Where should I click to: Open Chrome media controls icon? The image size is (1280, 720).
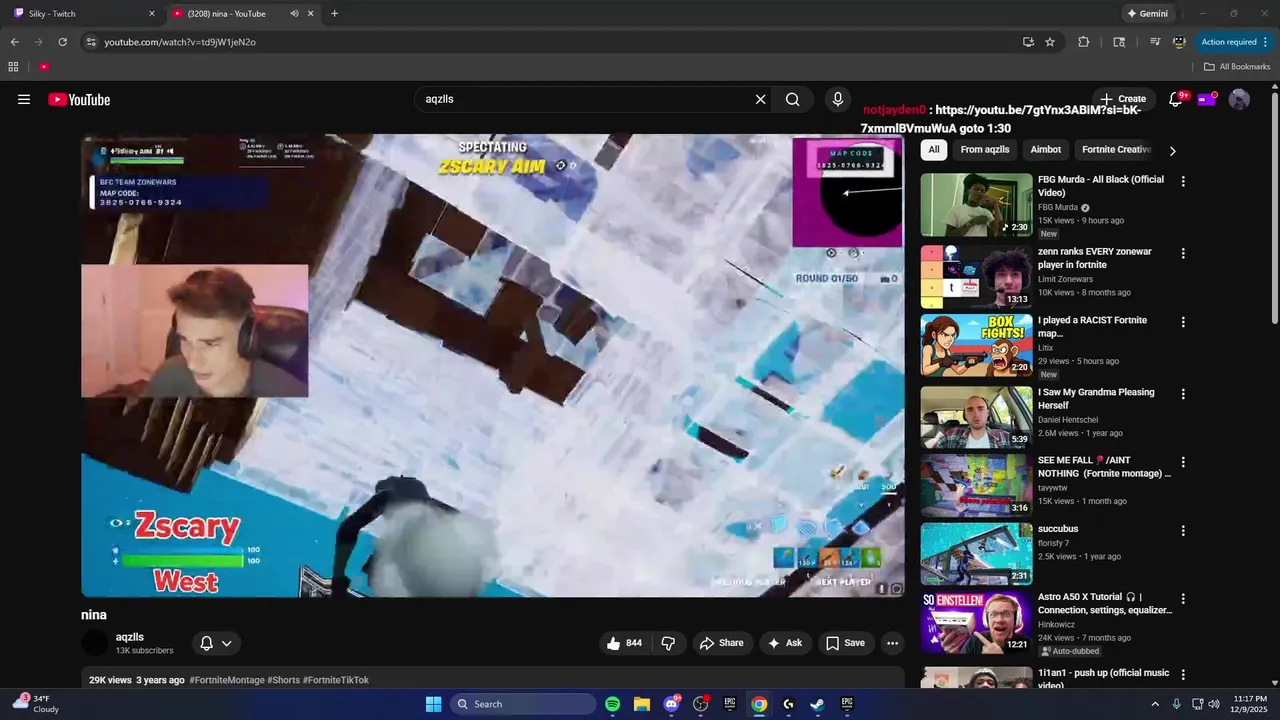pyautogui.click(x=1155, y=42)
